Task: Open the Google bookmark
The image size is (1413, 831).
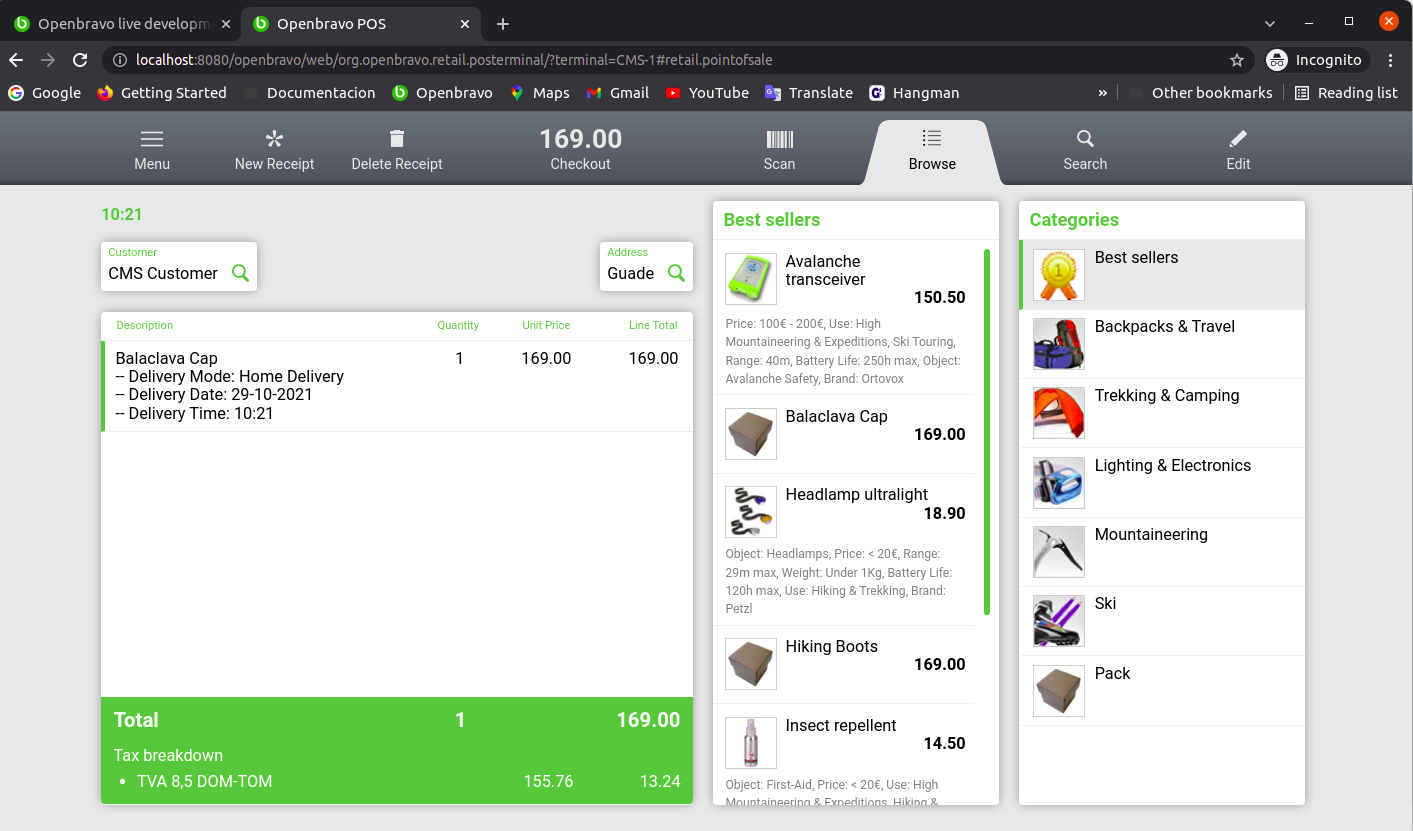Action: tap(45, 93)
